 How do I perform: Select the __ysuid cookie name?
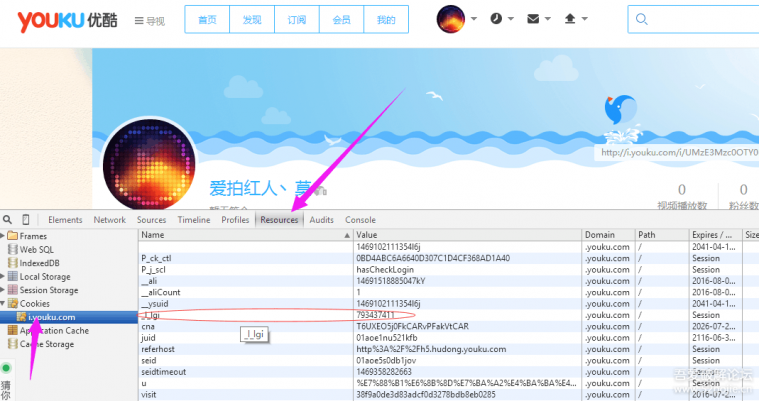pyautogui.click(x=155, y=304)
